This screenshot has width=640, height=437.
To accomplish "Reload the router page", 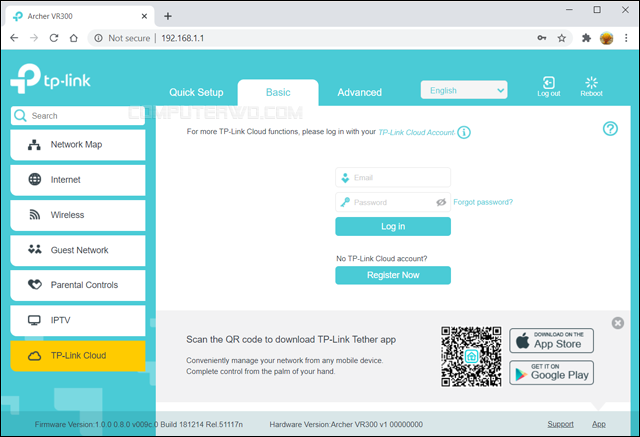I will [x=53, y=38].
